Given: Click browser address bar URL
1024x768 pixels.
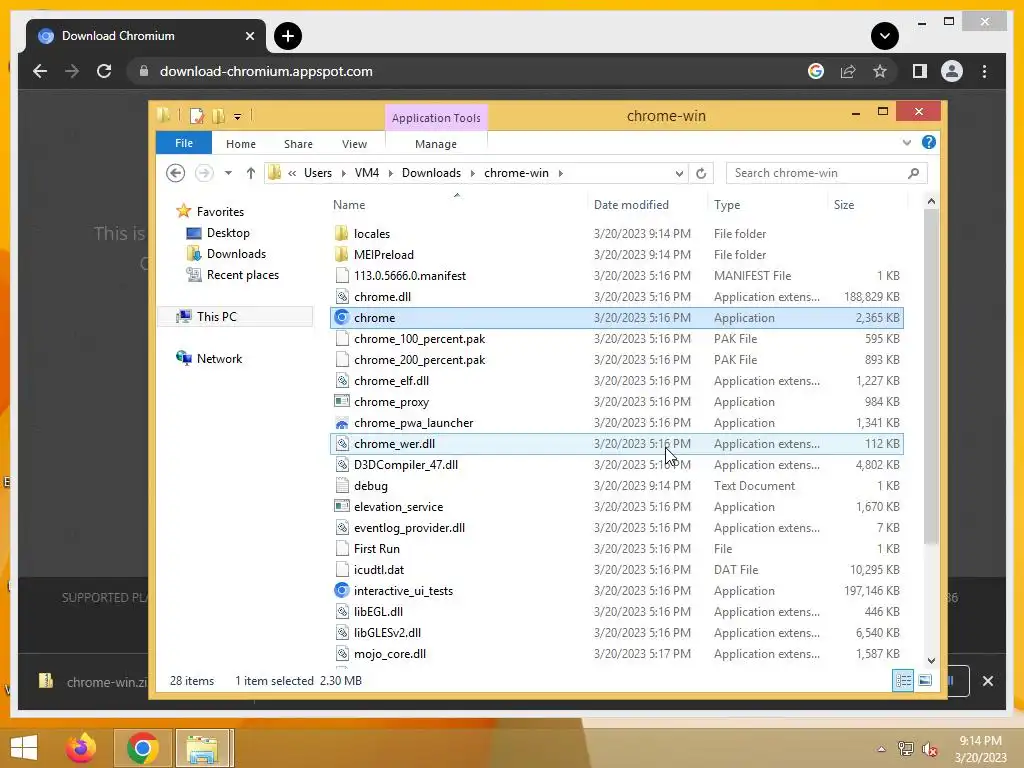Looking at the screenshot, I should 266,71.
